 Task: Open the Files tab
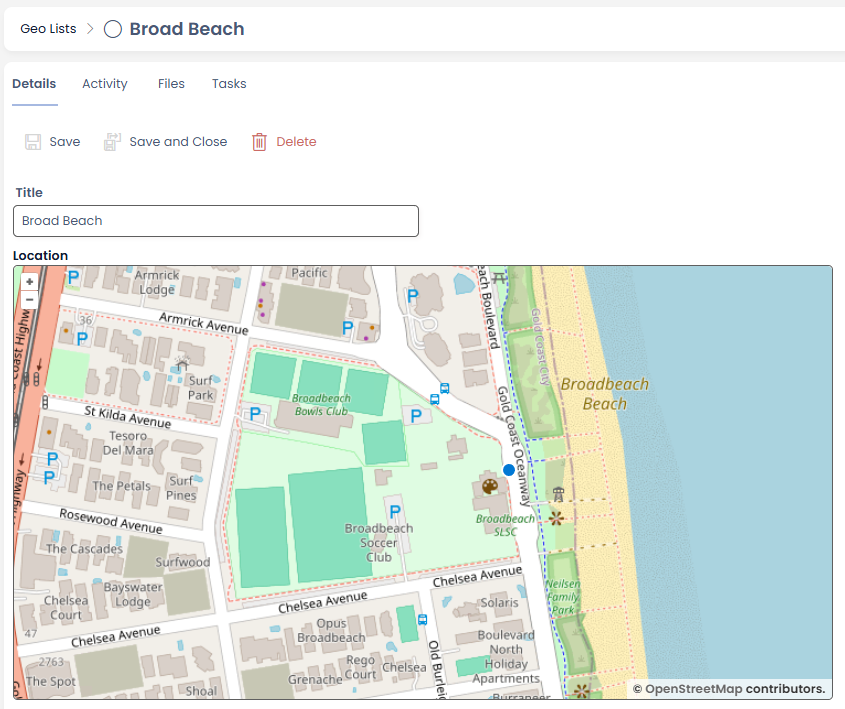pos(171,84)
